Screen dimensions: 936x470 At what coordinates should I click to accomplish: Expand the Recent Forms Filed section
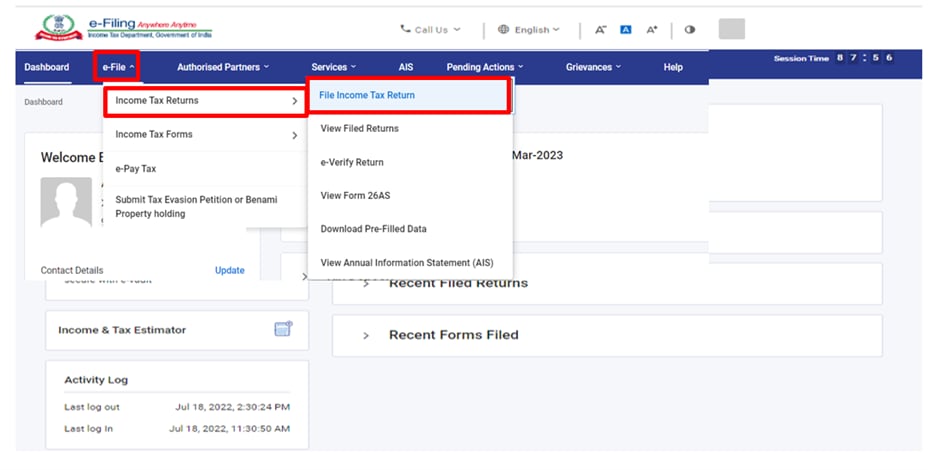point(366,335)
